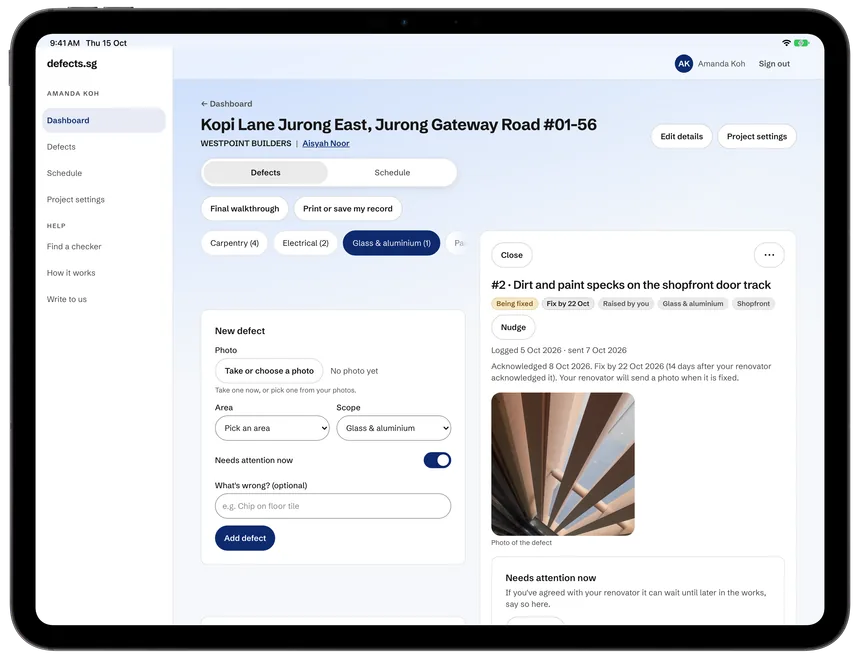This screenshot has width=860, height=659.
Task: Open Write to us in sidebar
Action: (67, 299)
